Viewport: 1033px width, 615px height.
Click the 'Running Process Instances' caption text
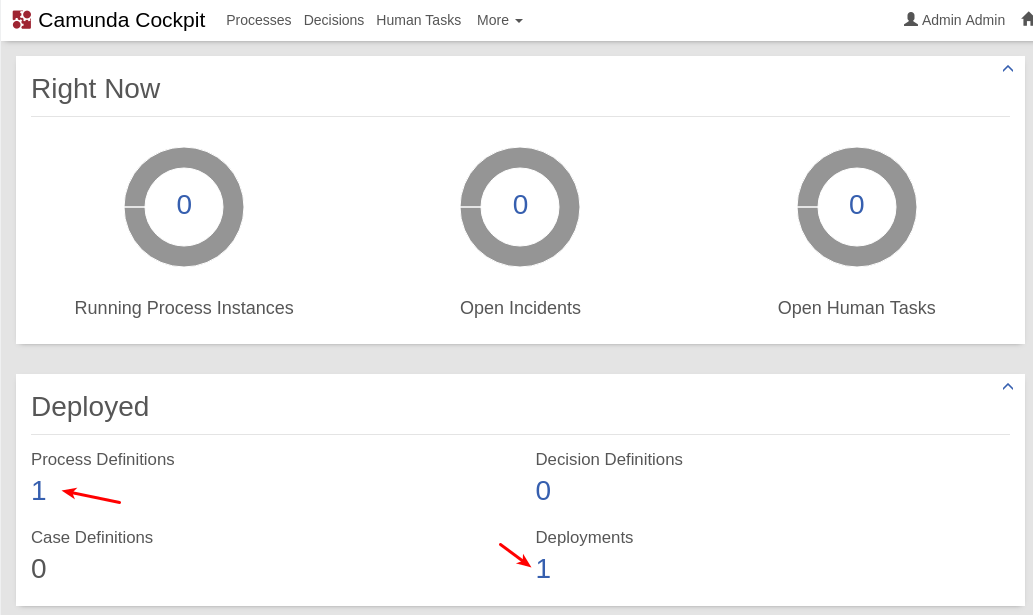[x=184, y=308]
